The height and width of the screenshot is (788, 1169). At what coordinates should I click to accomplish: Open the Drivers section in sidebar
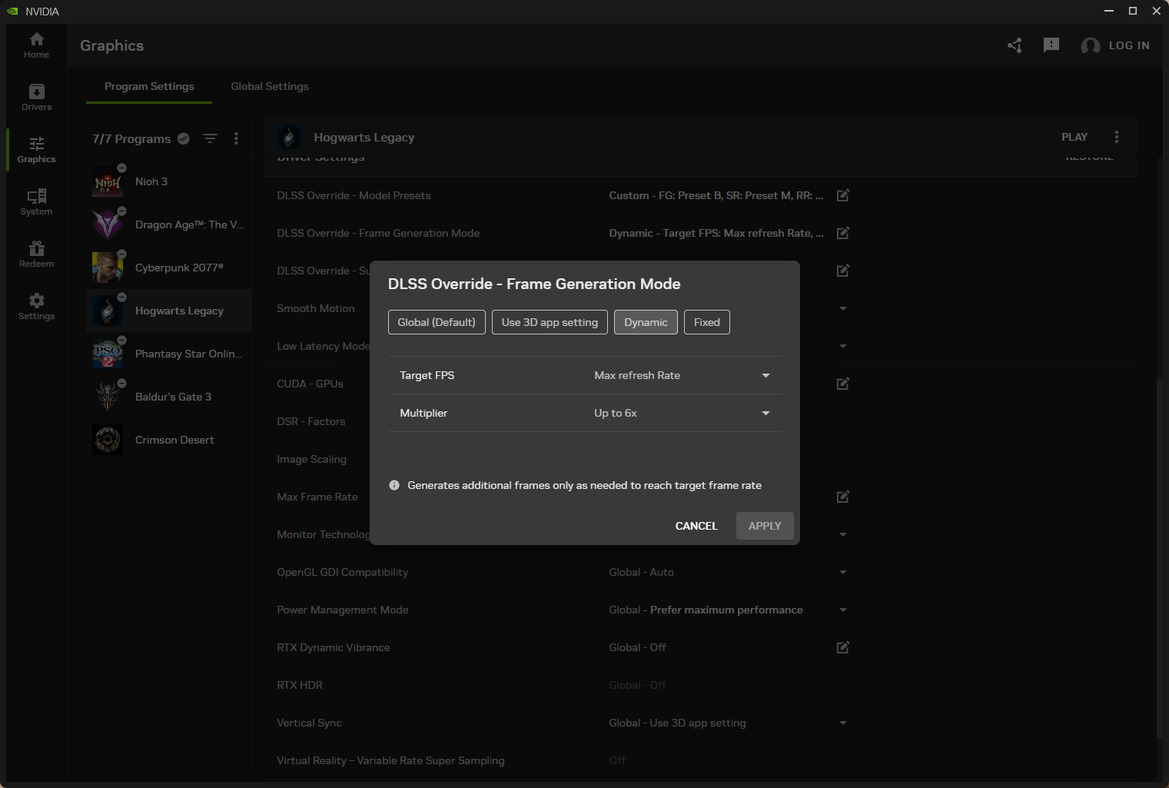[36, 97]
